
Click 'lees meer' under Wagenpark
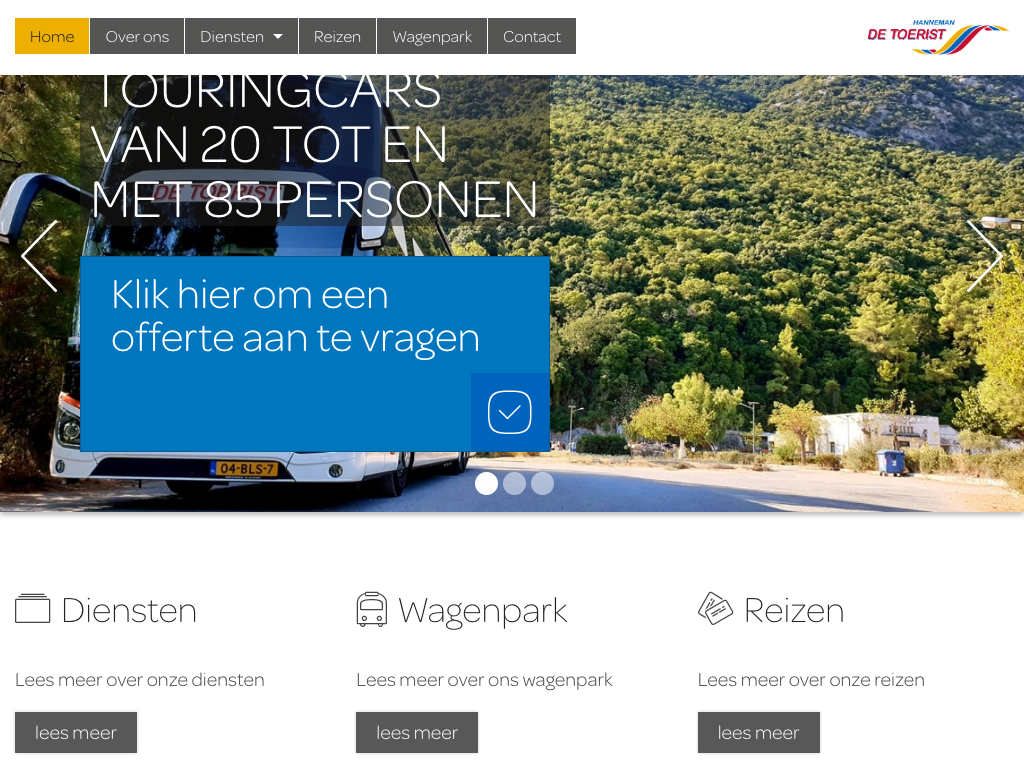417,733
